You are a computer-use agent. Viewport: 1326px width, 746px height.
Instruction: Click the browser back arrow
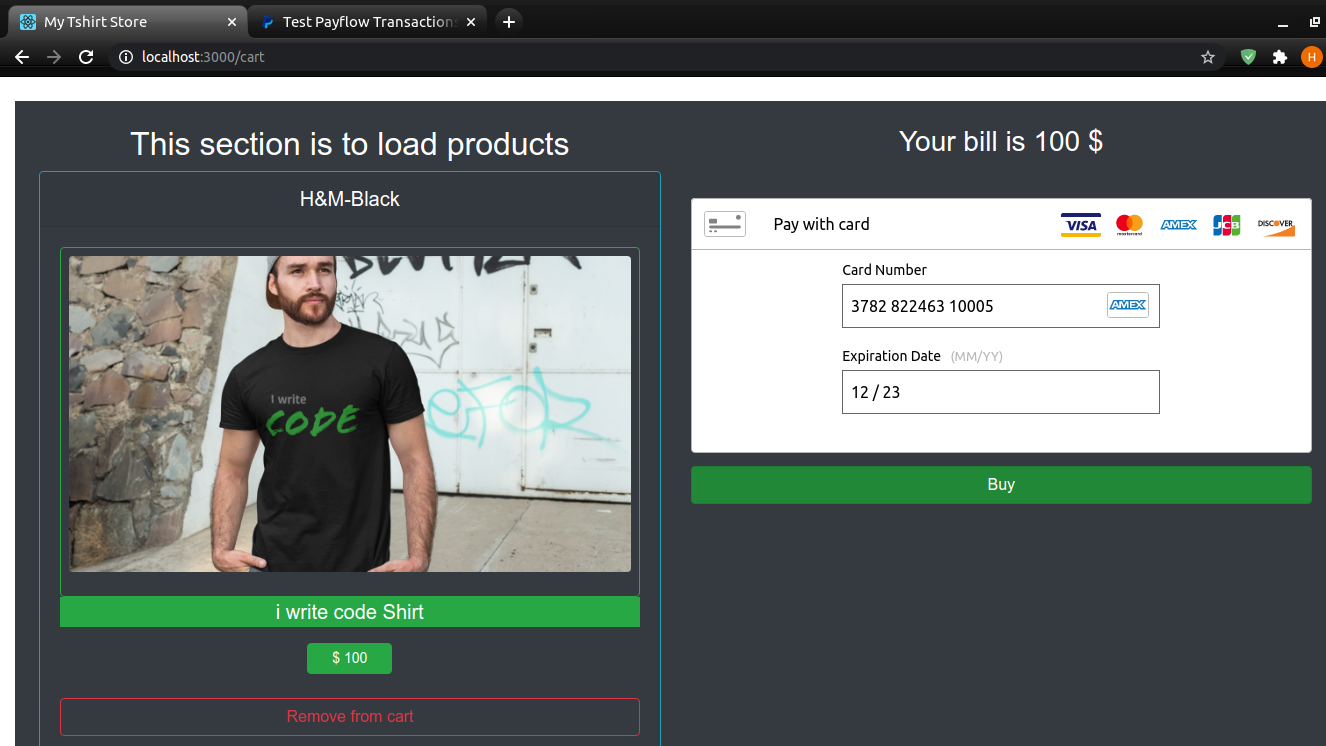22,57
